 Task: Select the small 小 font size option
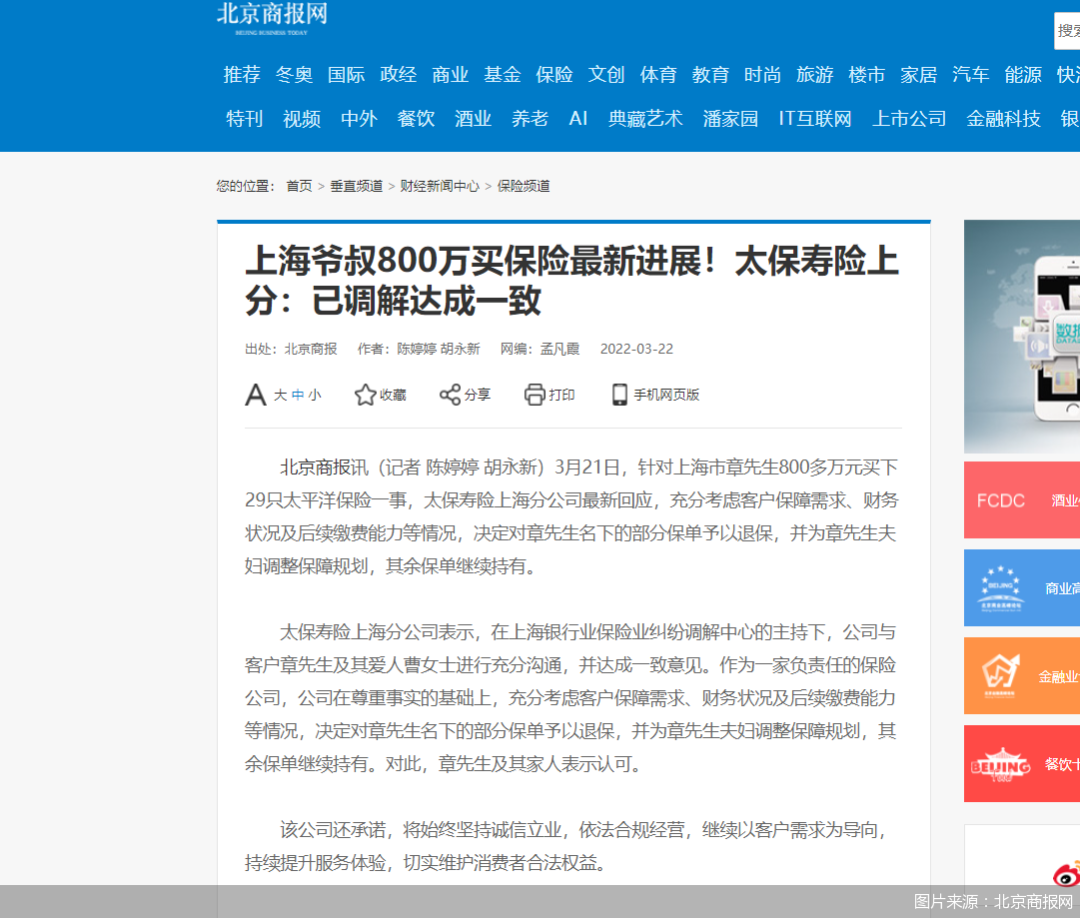[x=316, y=396]
